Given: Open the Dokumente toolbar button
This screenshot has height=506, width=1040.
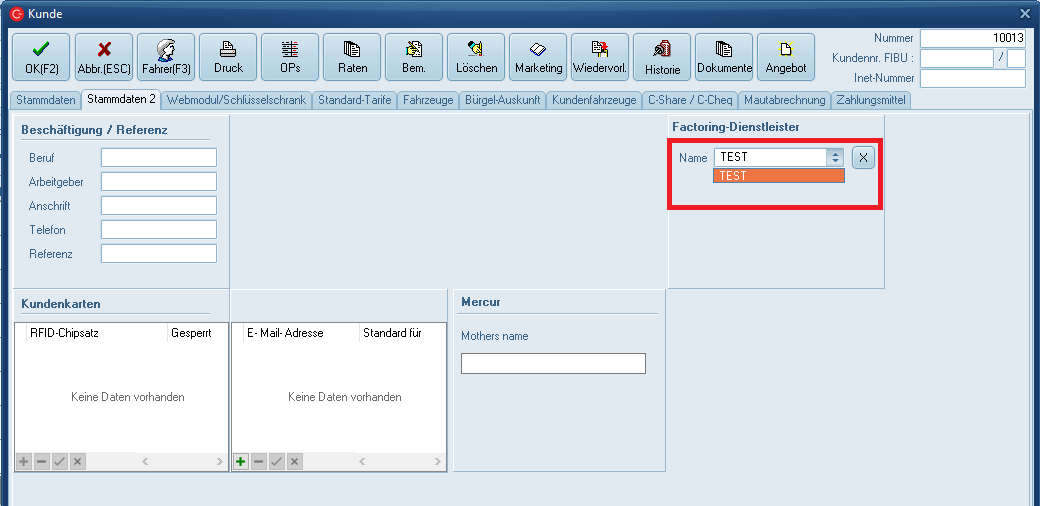Looking at the screenshot, I should [x=724, y=57].
